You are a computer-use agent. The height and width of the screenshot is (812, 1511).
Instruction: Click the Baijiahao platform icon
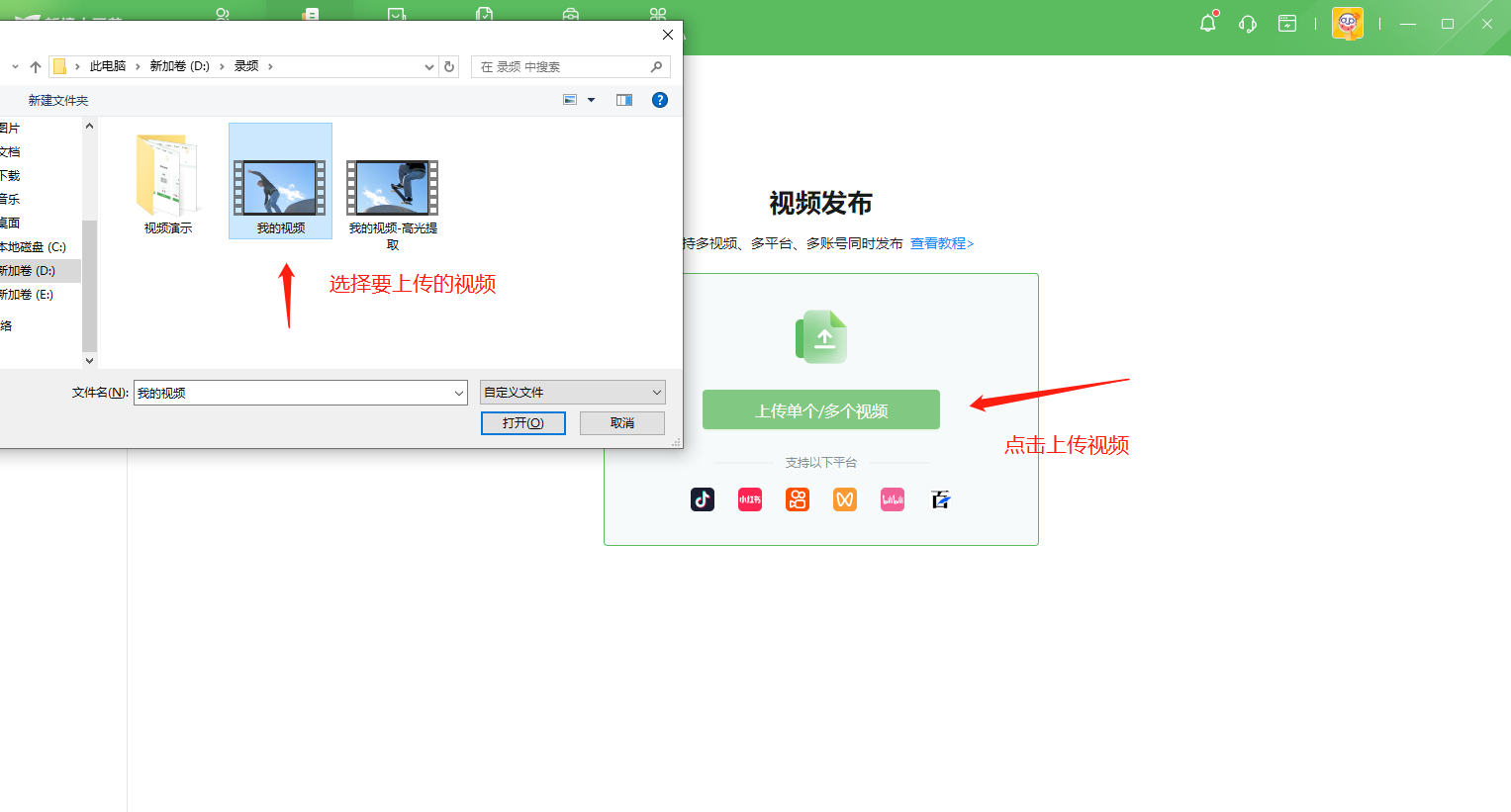point(940,499)
